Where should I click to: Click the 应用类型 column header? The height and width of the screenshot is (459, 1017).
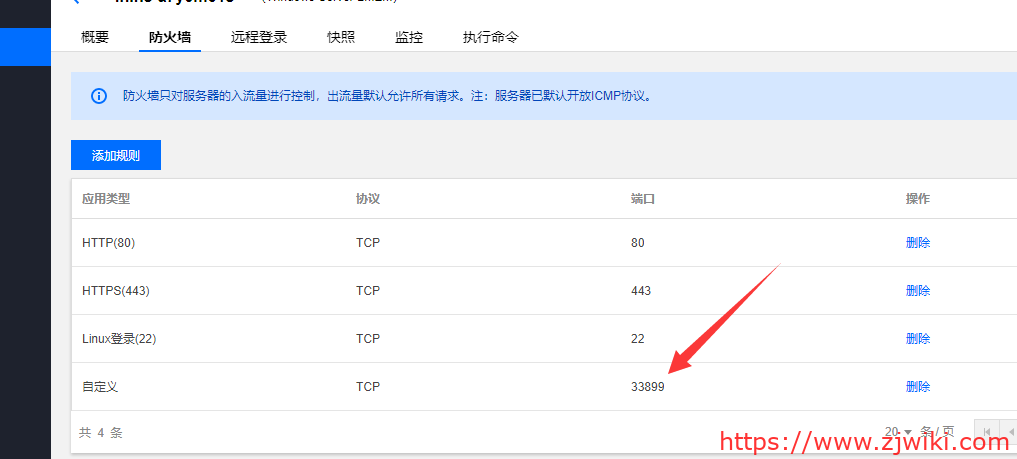coord(106,199)
